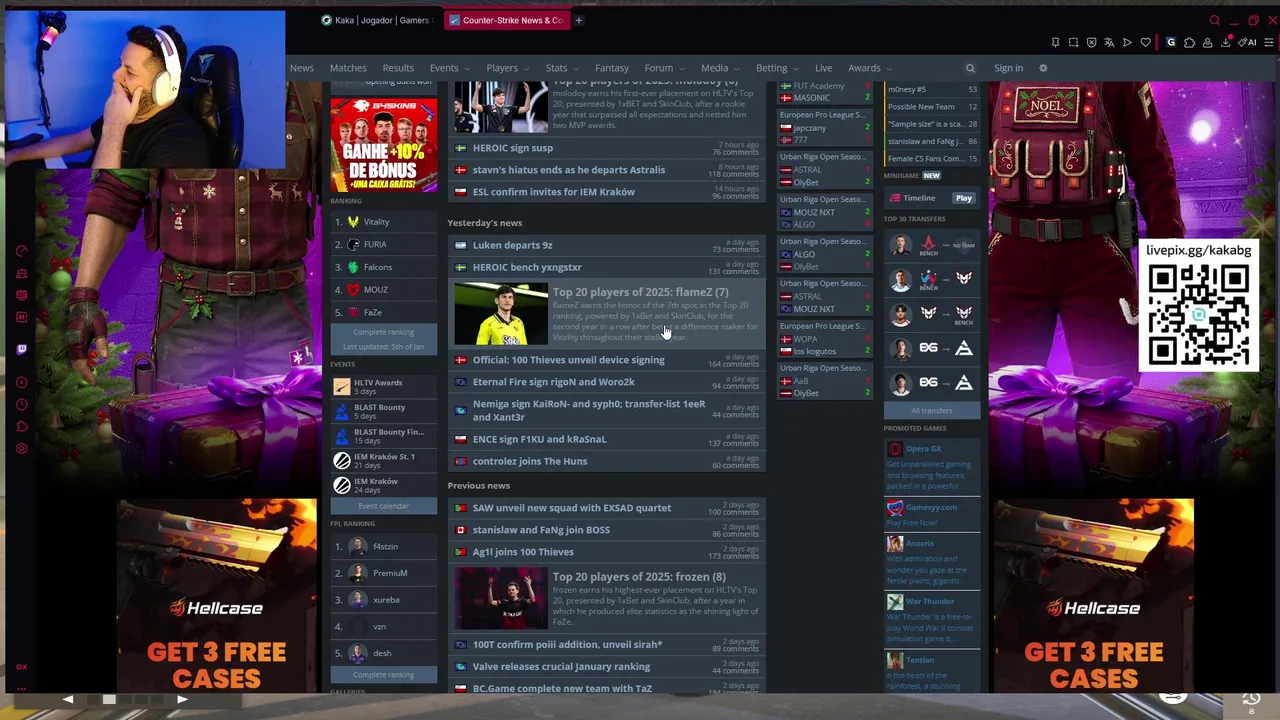1280x720 pixels.
Task: Open the site search magnifier icon
Action: [x=970, y=68]
